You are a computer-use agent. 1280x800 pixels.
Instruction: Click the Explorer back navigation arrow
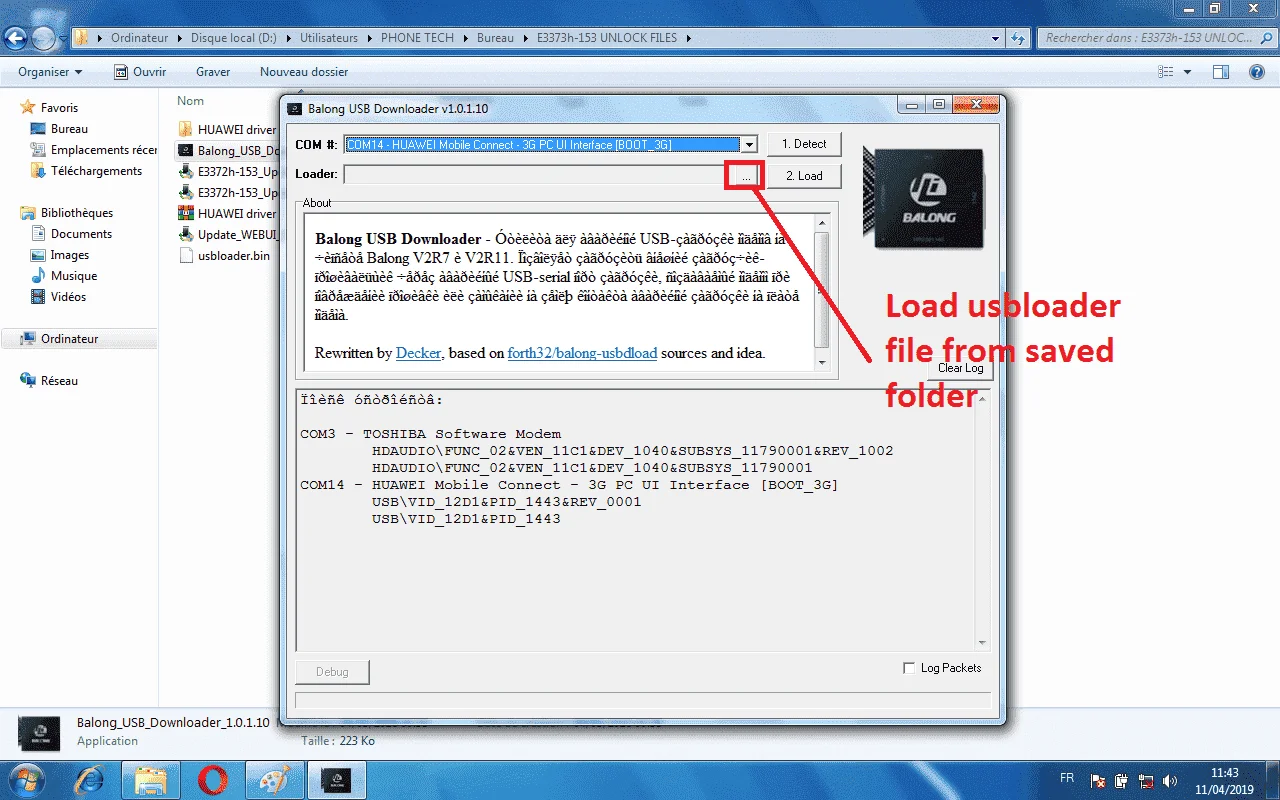click(16, 39)
